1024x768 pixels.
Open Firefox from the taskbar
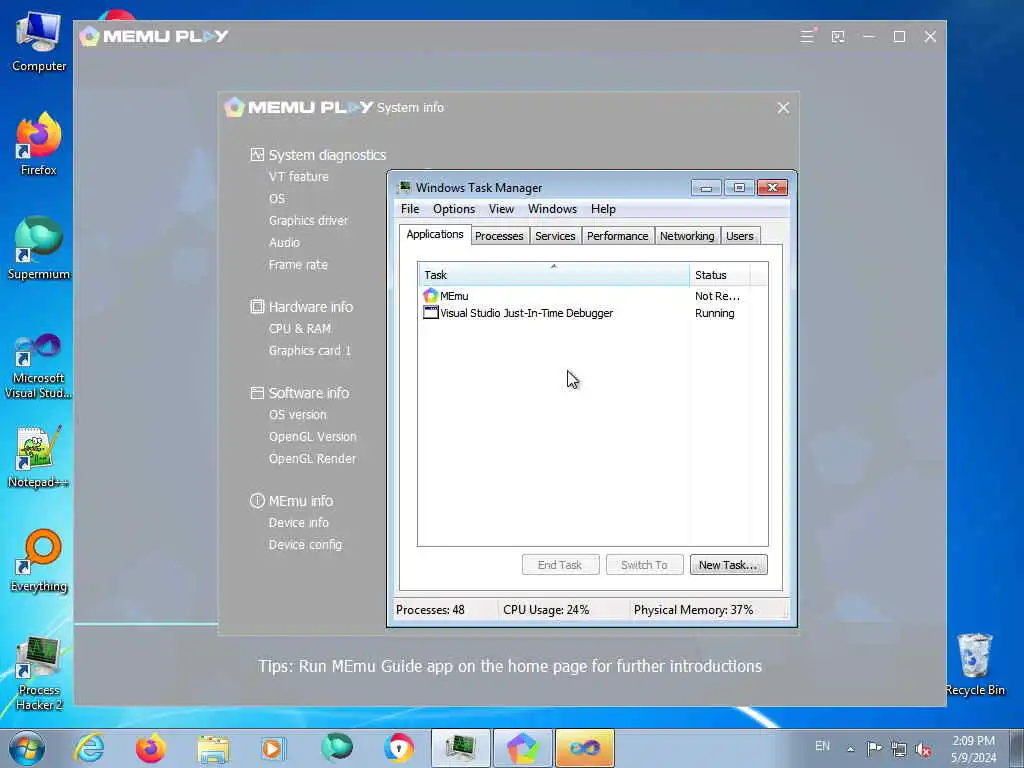tap(151, 748)
